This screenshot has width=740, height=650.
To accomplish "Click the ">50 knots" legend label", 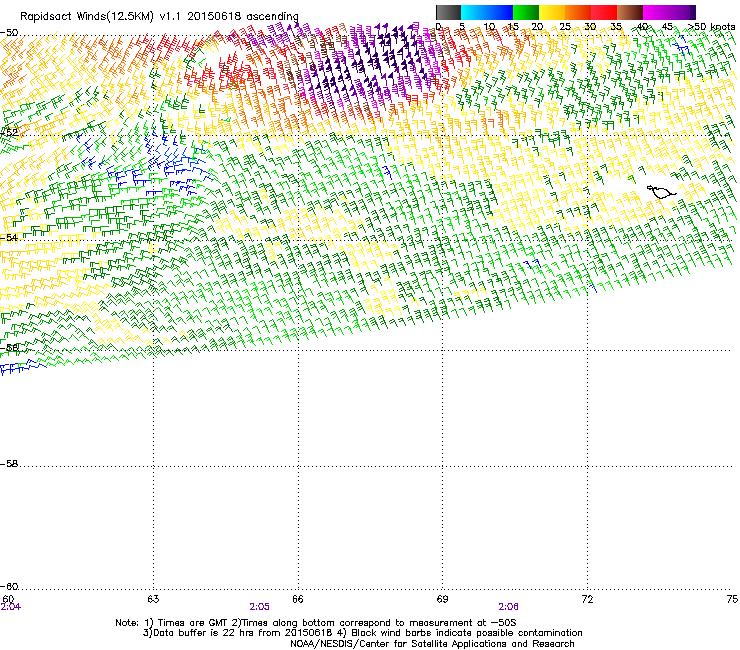I will (711, 27).
